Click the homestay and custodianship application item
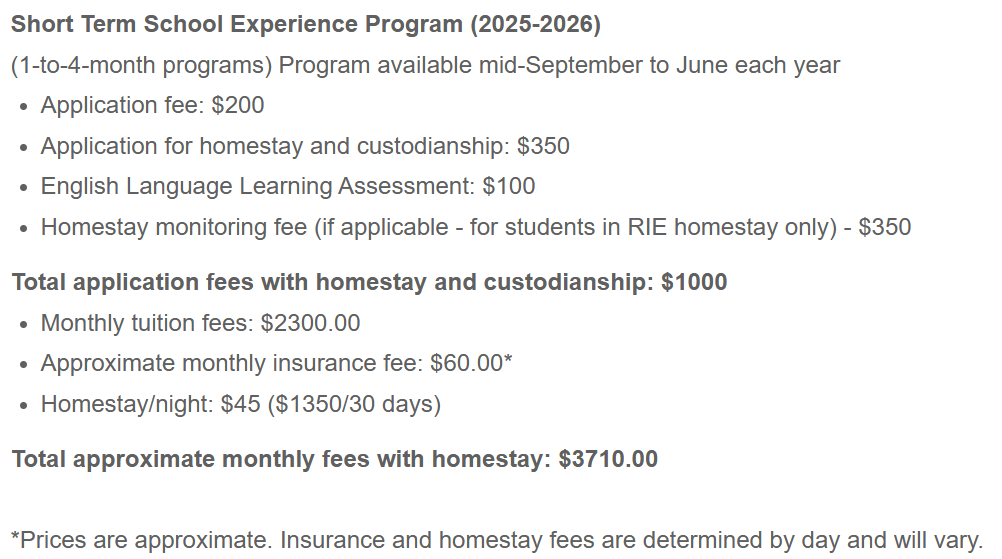Screen dimensions: 1002x559 click(305, 146)
